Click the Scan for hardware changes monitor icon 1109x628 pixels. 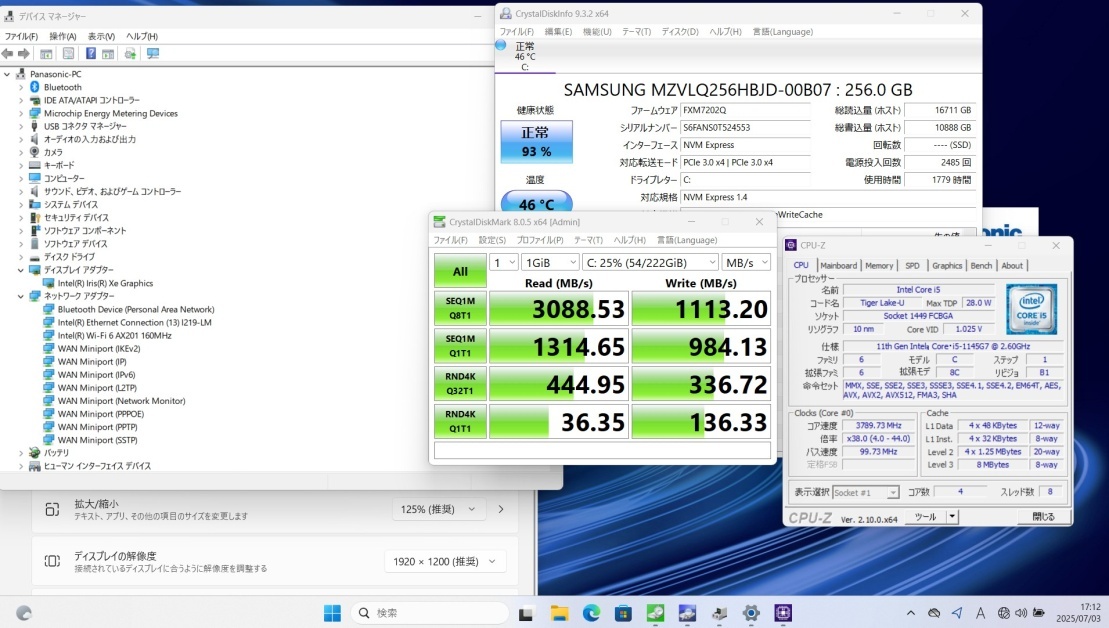[x=153, y=54]
